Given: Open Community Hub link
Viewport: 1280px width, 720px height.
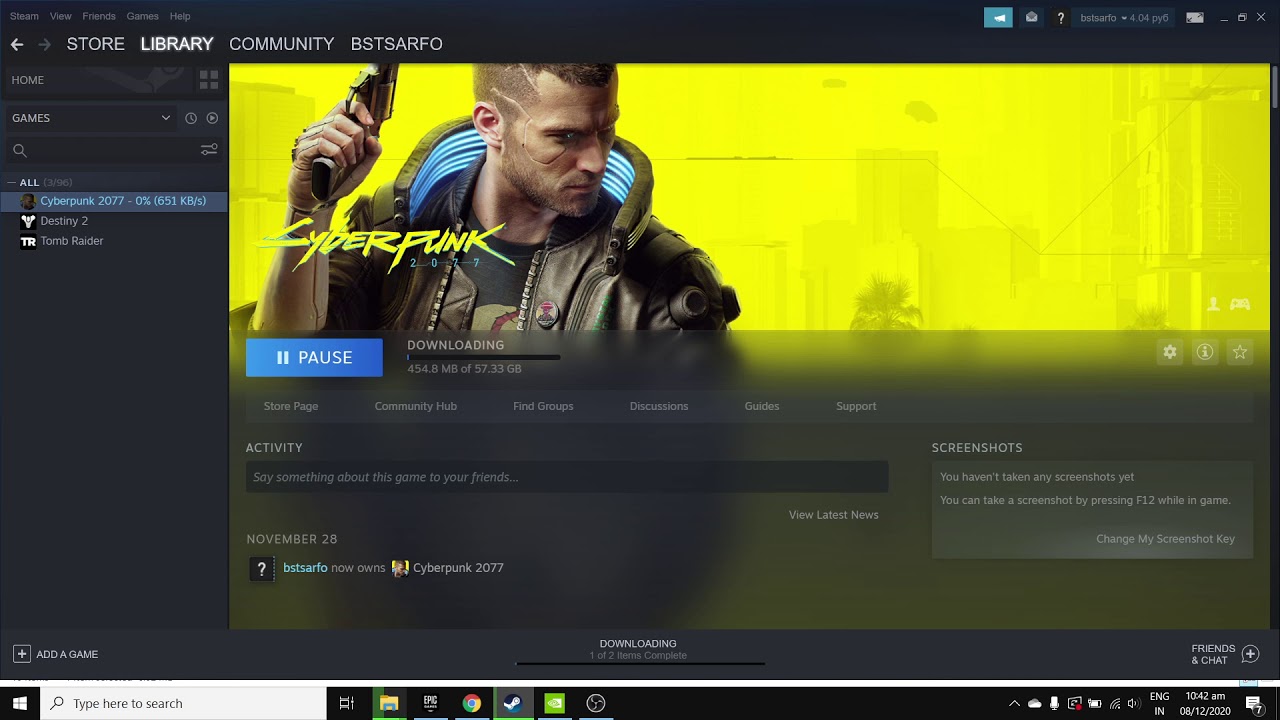Looking at the screenshot, I should click(x=416, y=406).
